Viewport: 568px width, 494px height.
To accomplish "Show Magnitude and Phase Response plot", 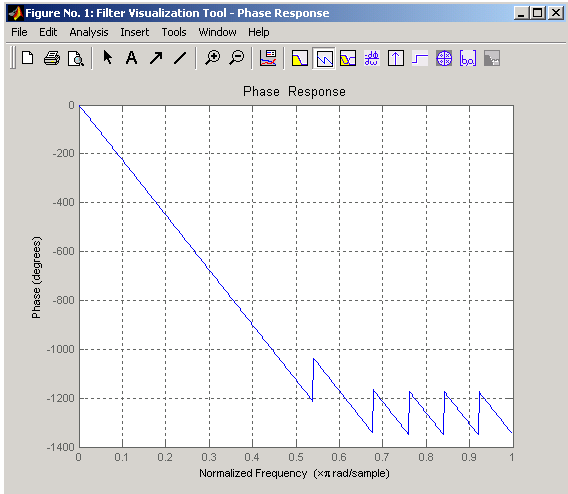I will 348,58.
